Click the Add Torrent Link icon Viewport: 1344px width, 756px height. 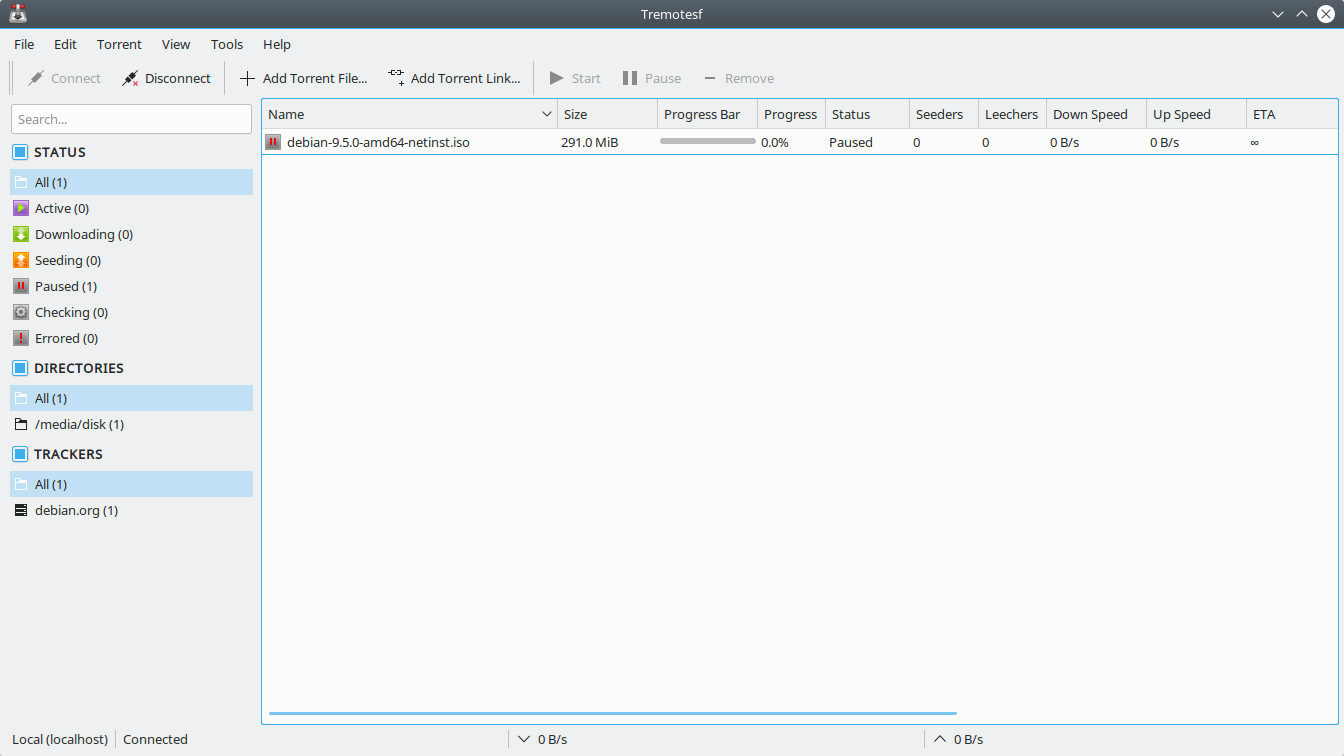coord(396,78)
